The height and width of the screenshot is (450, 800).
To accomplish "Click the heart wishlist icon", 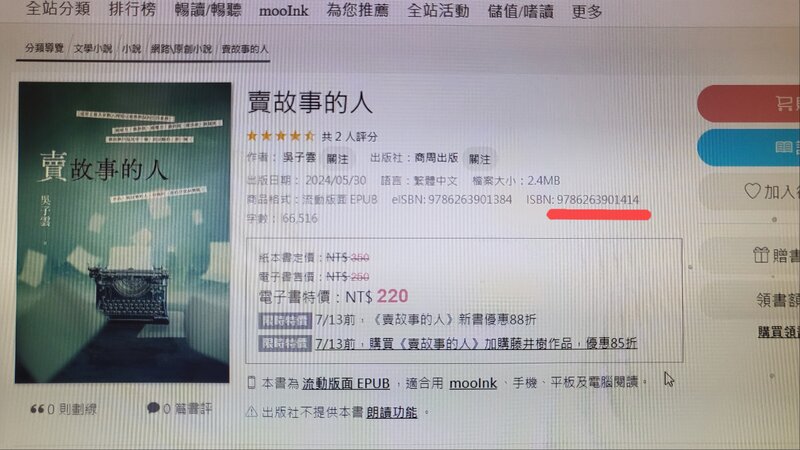I will click(752, 191).
